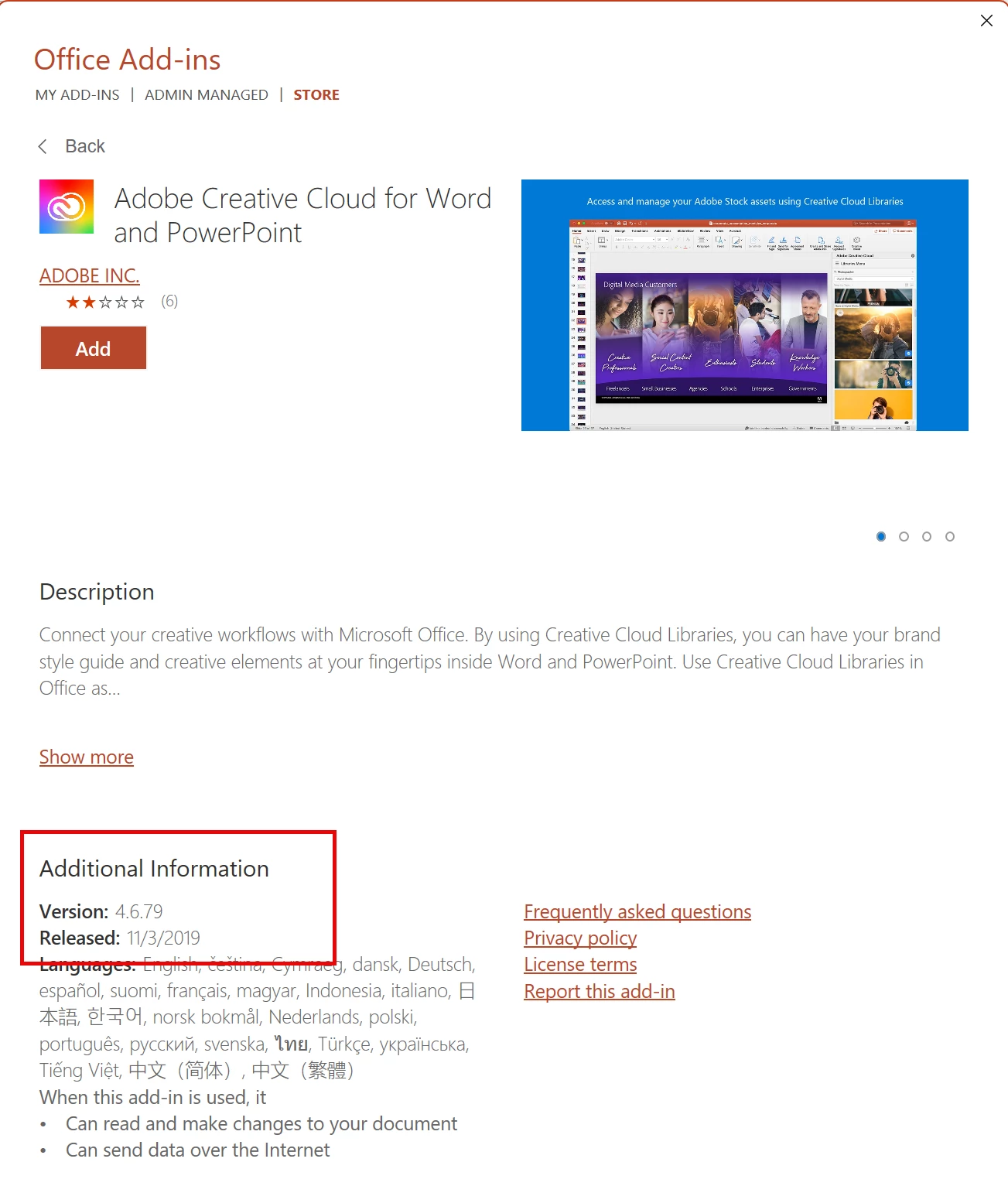Click the Adobe Creative Cloud add-in title
The image size is (1008, 1186).
pos(302,216)
